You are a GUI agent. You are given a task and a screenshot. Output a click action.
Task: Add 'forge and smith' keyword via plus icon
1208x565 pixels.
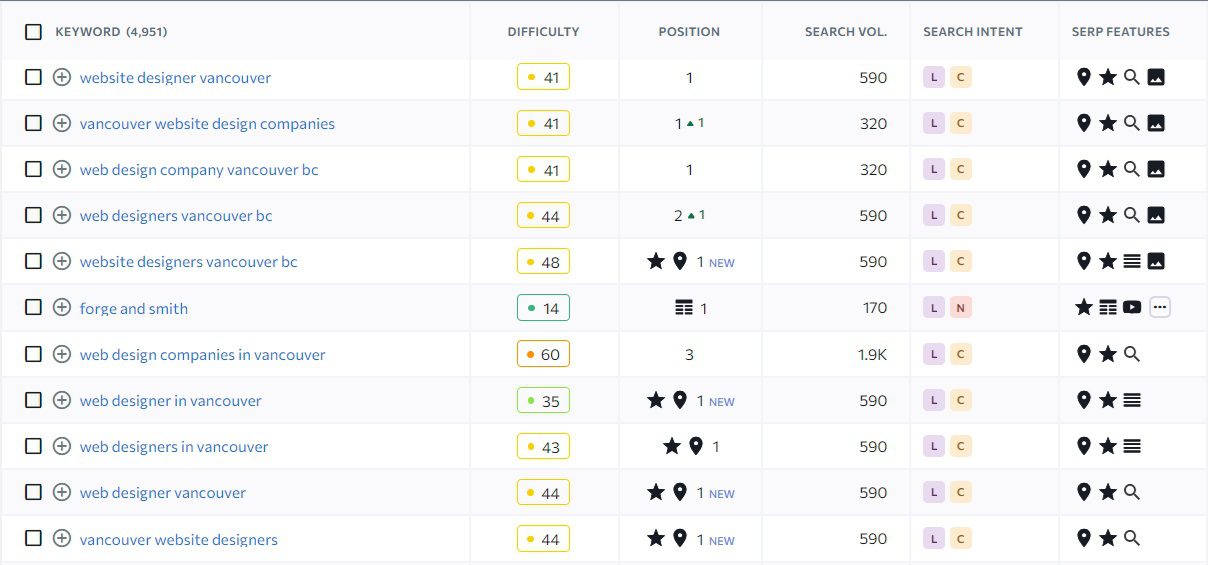[62, 308]
